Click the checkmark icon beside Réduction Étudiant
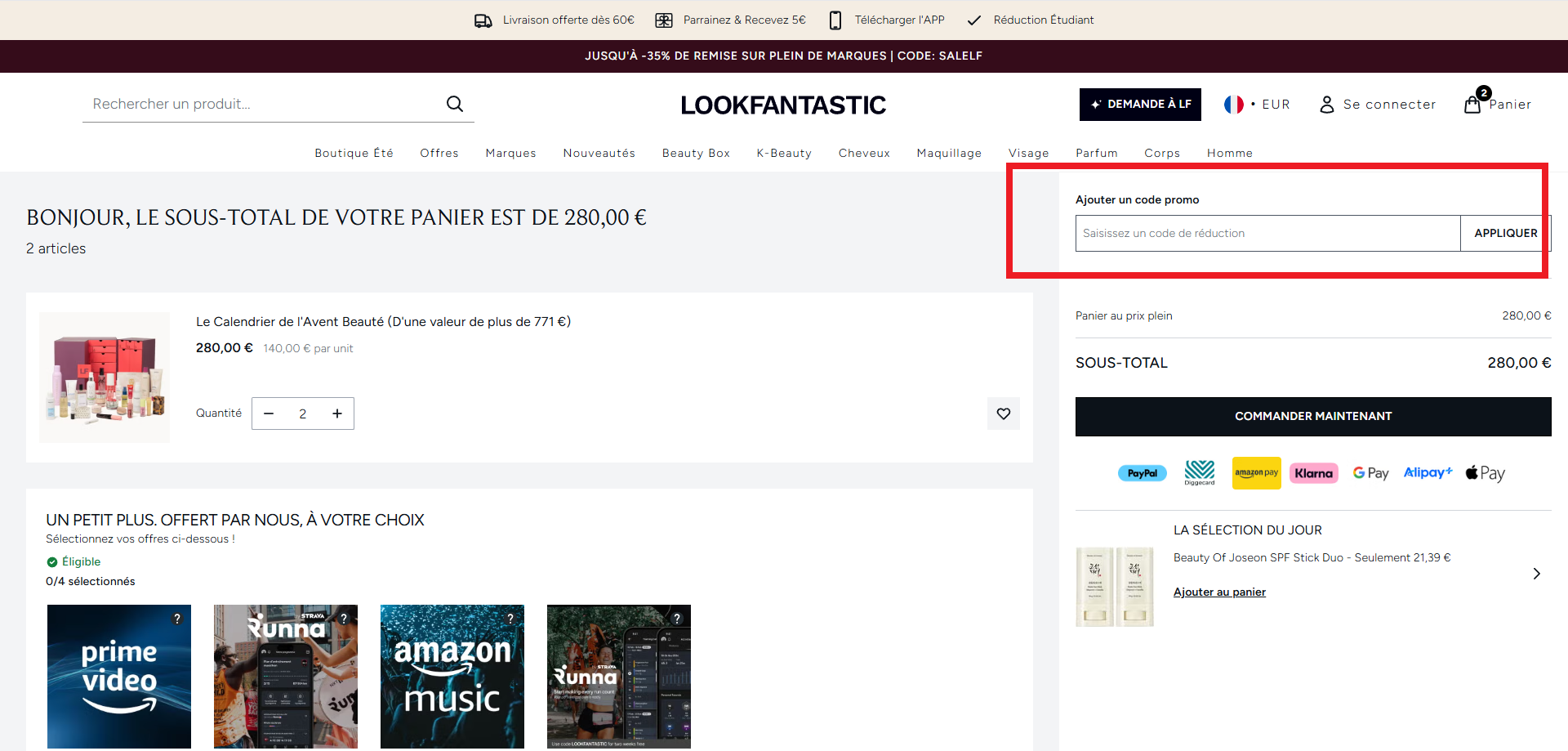 974,20
